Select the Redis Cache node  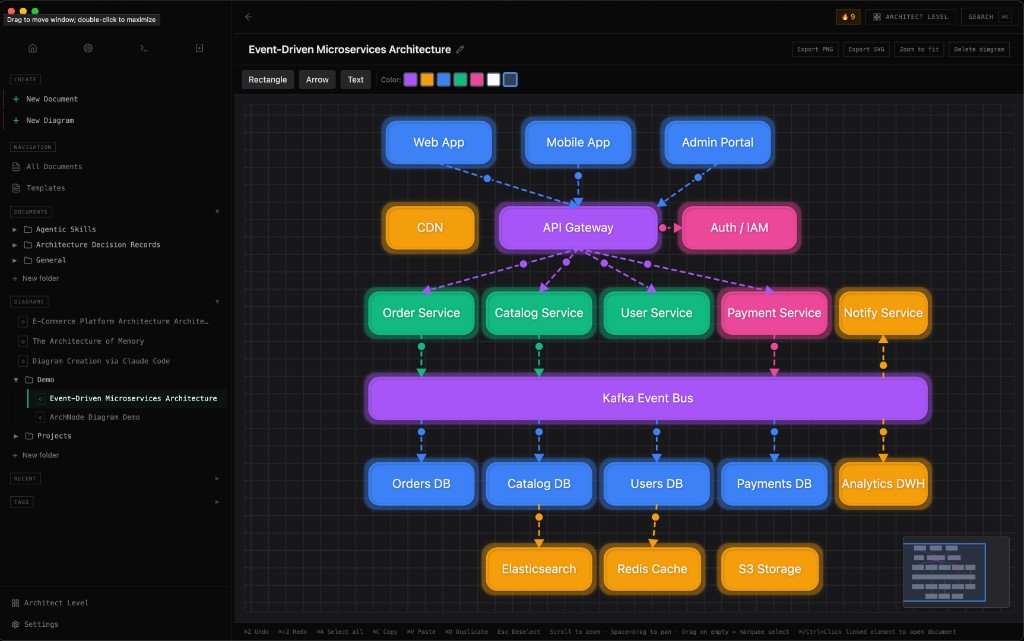(652, 569)
